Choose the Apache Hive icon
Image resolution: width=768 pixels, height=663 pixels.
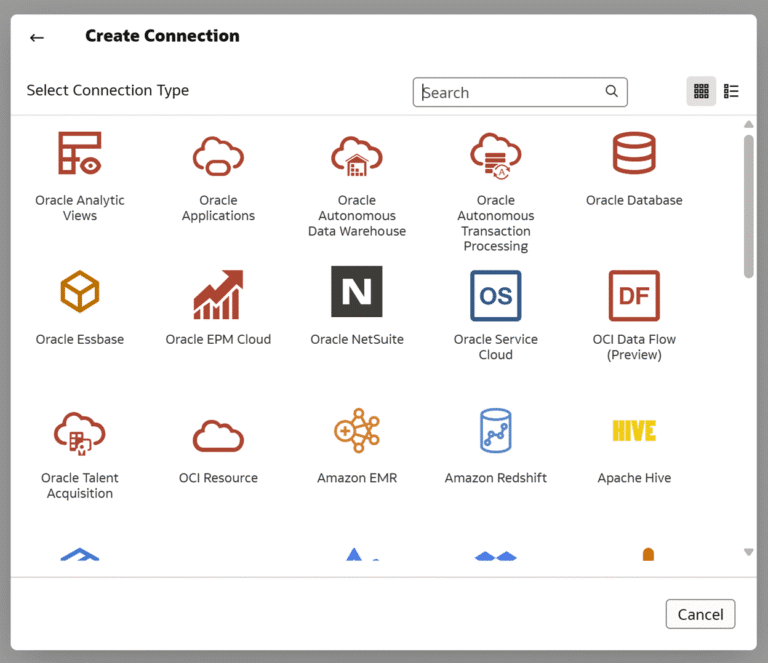tap(634, 430)
